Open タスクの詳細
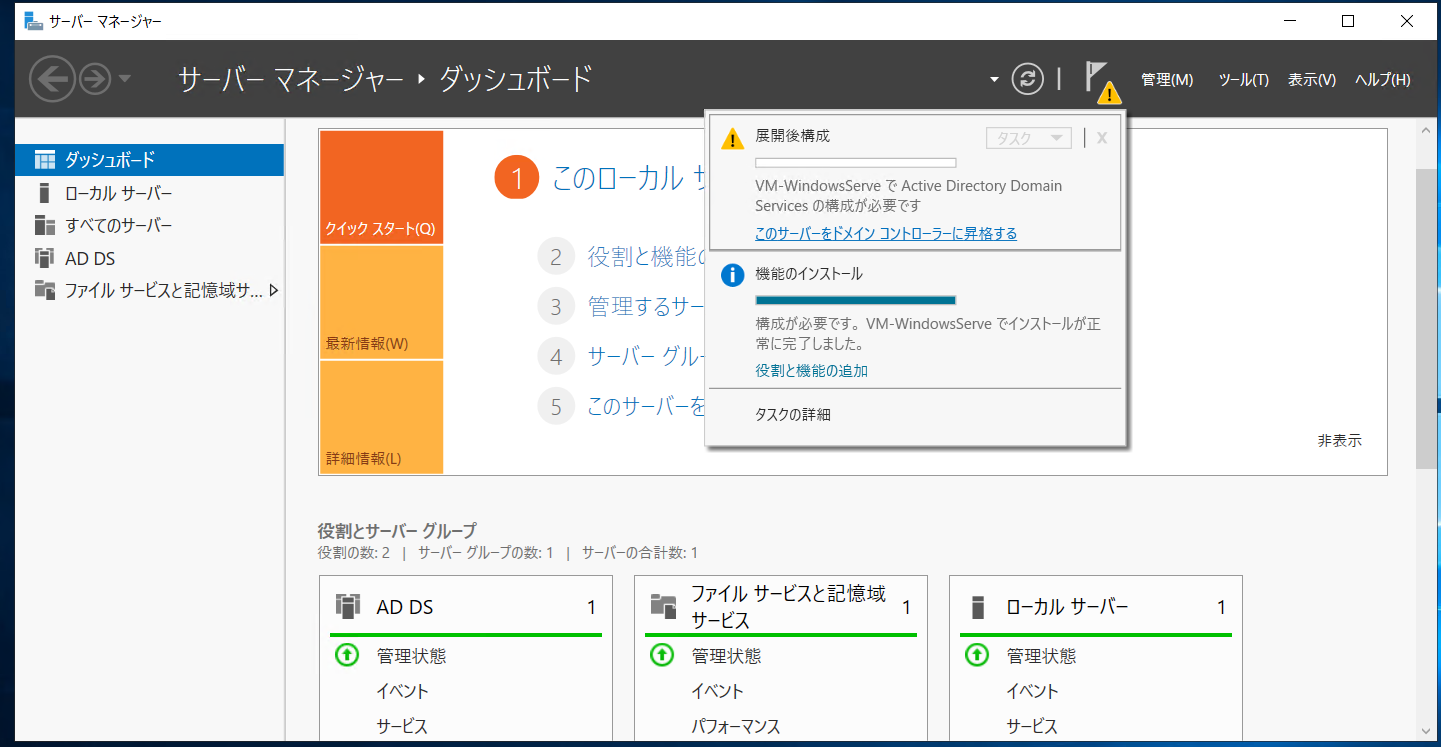Image resolution: width=1441 pixels, height=747 pixels. [x=793, y=414]
